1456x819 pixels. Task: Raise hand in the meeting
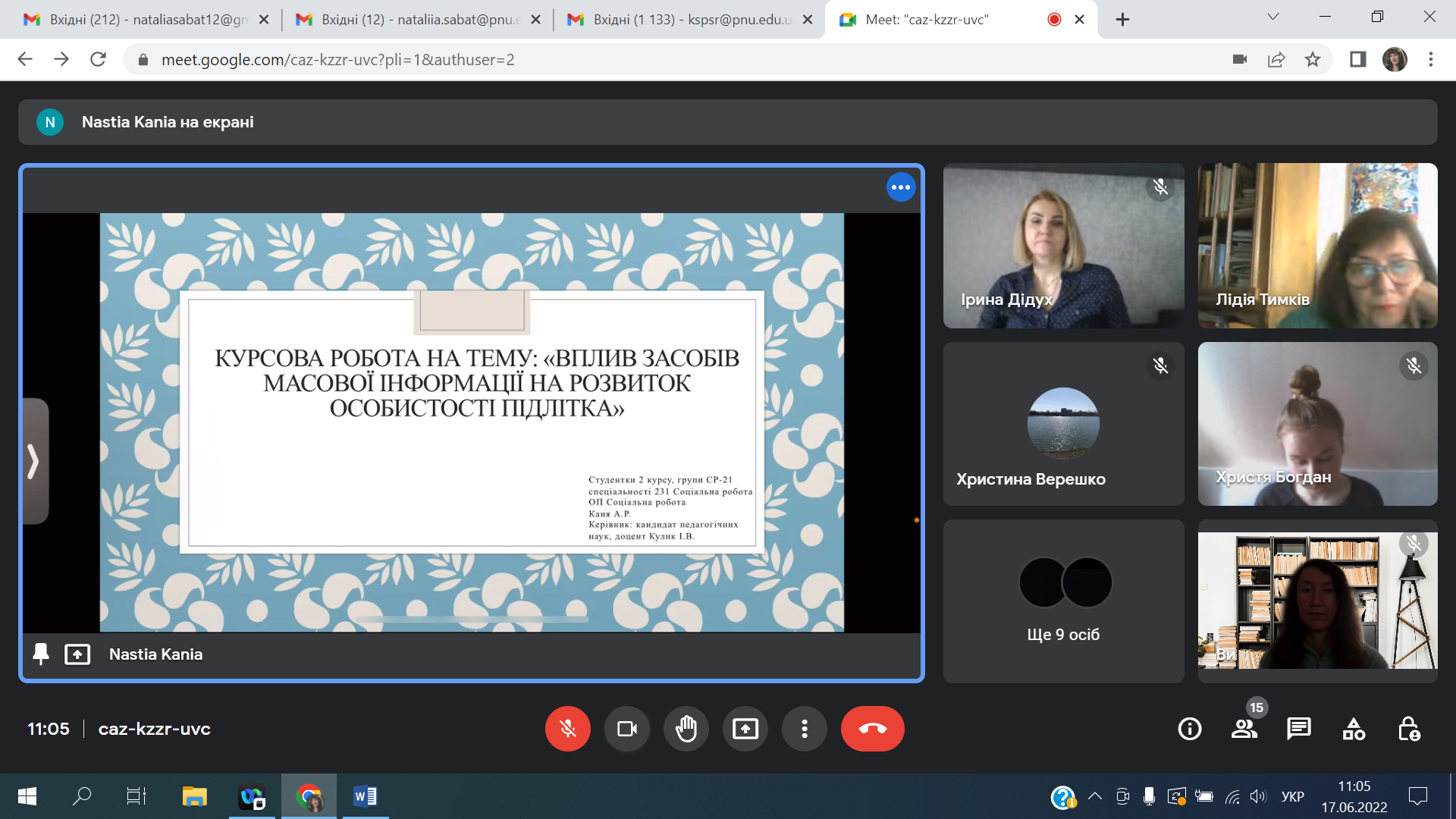pos(686,729)
